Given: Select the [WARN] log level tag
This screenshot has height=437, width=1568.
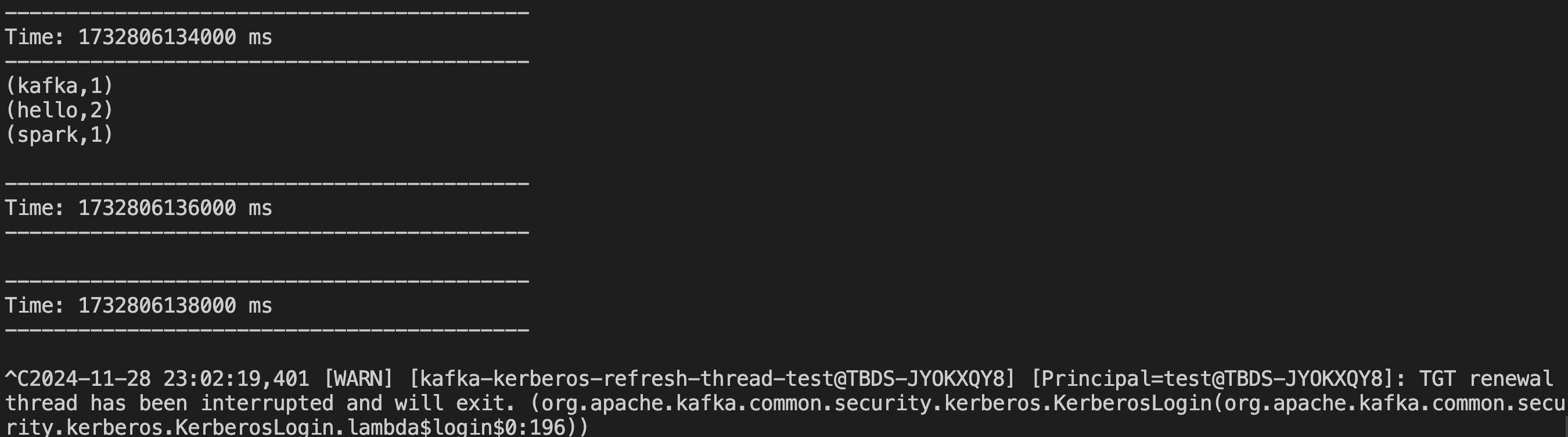Looking at the screenshot, I should [x=358, y=379].
